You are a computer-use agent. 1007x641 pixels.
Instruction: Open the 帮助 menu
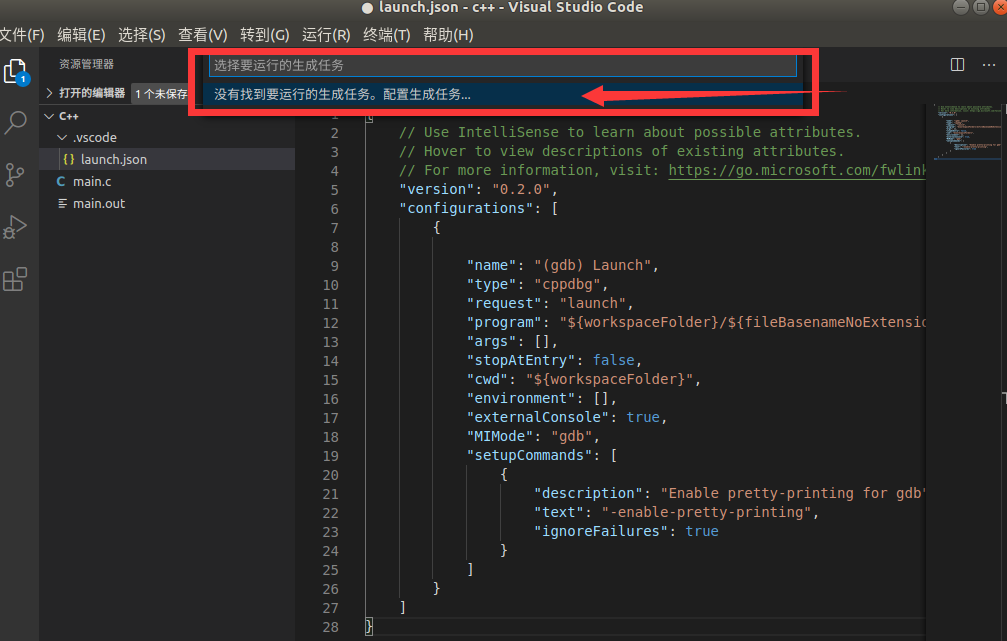point(448,34)
